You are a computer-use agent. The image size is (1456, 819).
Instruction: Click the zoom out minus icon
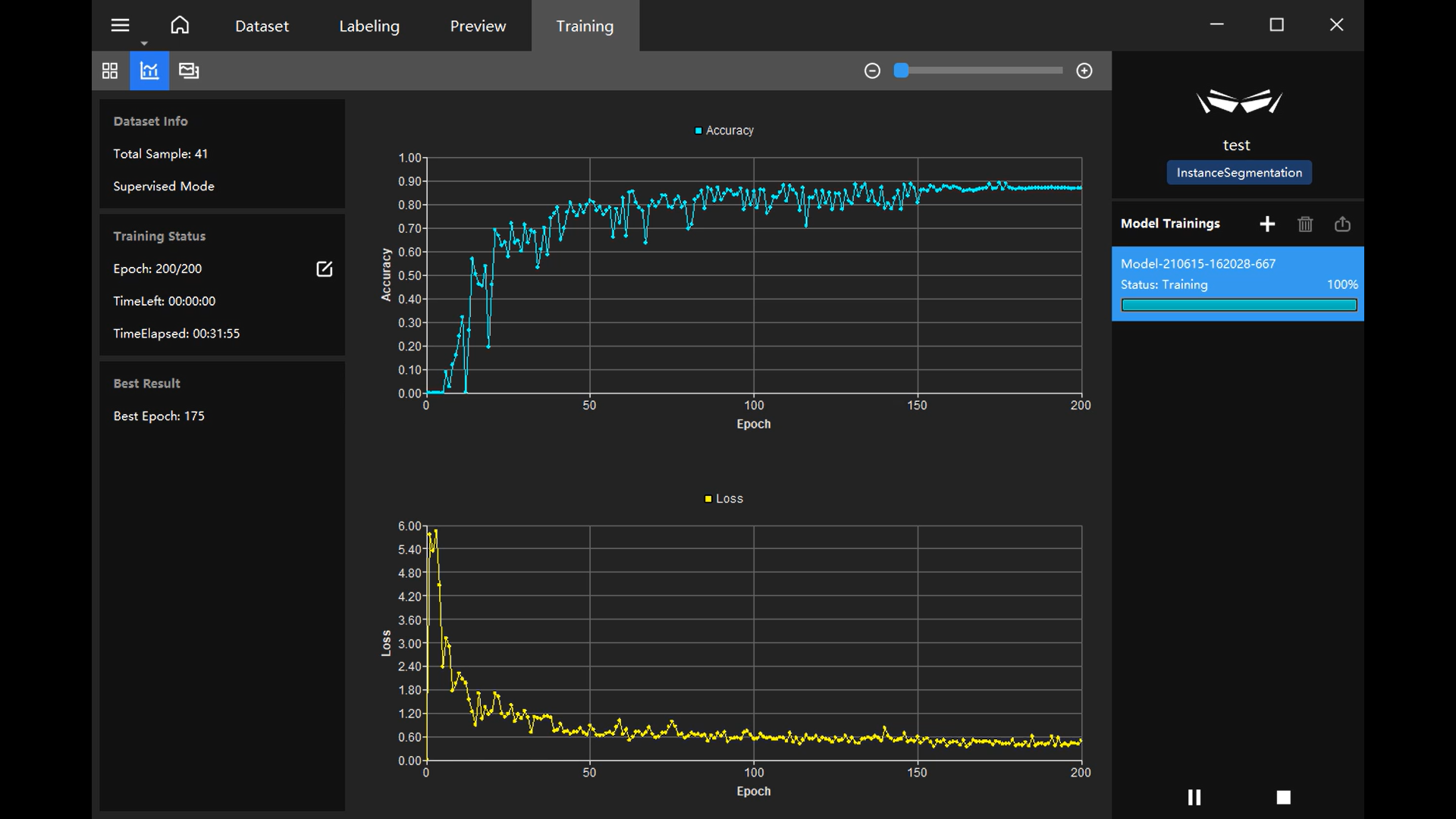pyautogui.click(x=872, y=71)
